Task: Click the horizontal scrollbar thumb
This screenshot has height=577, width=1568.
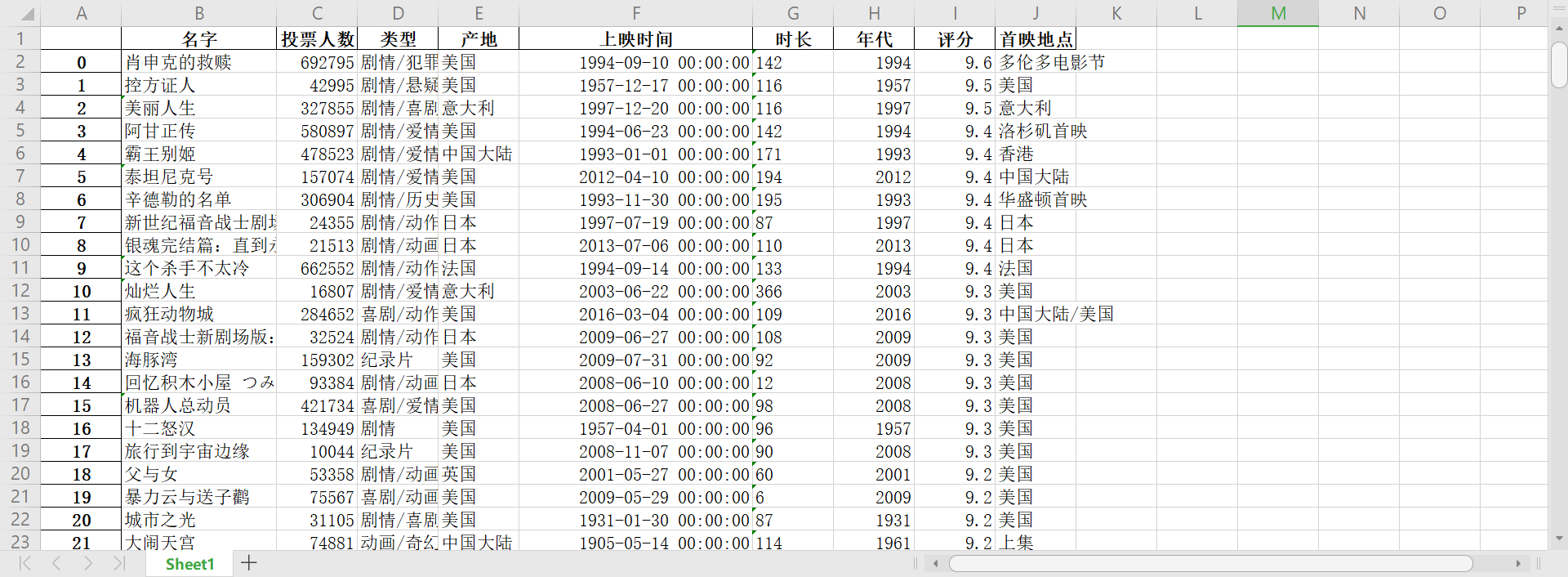Action: coord(1211,563)
